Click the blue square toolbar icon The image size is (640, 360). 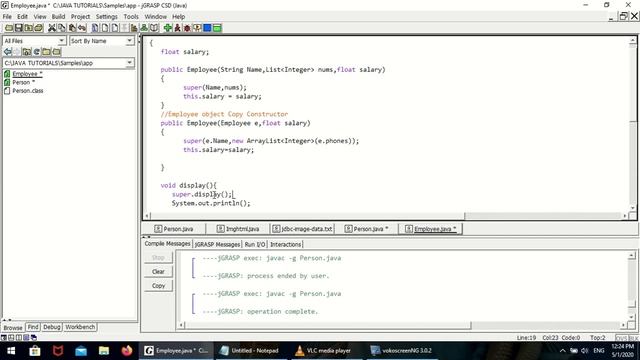pyautogui.click(x=207, y=28)
